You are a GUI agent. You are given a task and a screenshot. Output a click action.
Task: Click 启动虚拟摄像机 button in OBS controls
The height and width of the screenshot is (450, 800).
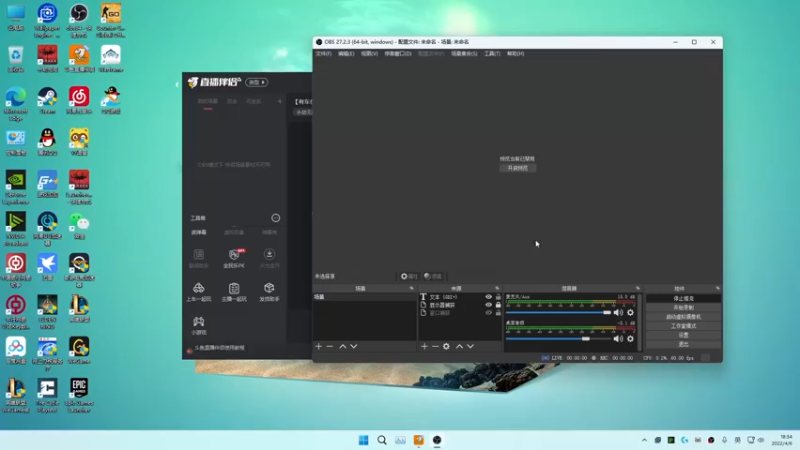[x=684, y=317]
